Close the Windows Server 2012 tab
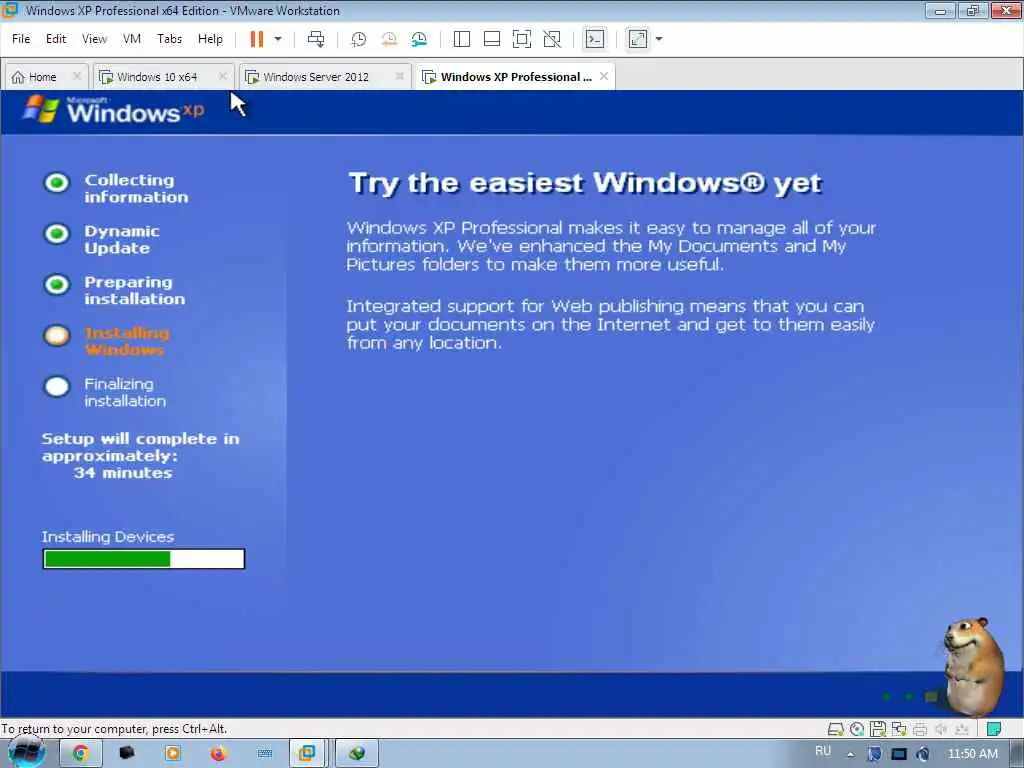 [400, 76]
